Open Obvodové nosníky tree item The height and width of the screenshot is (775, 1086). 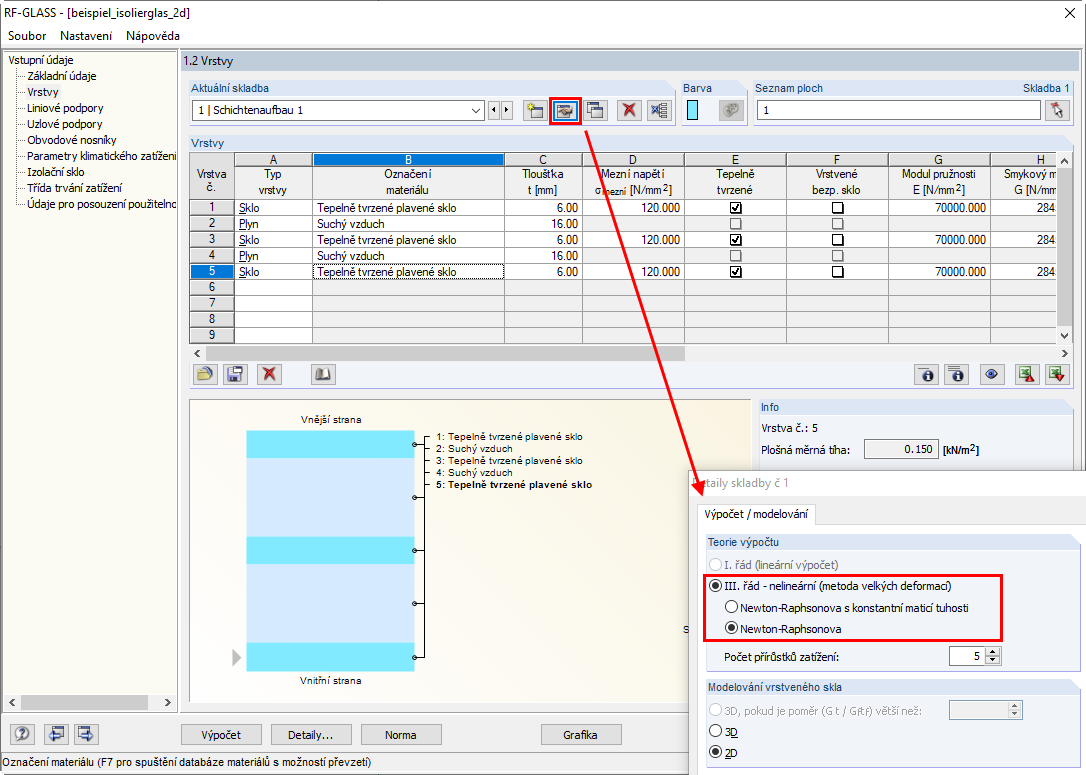pyautogui.click(x=72, y=140)
